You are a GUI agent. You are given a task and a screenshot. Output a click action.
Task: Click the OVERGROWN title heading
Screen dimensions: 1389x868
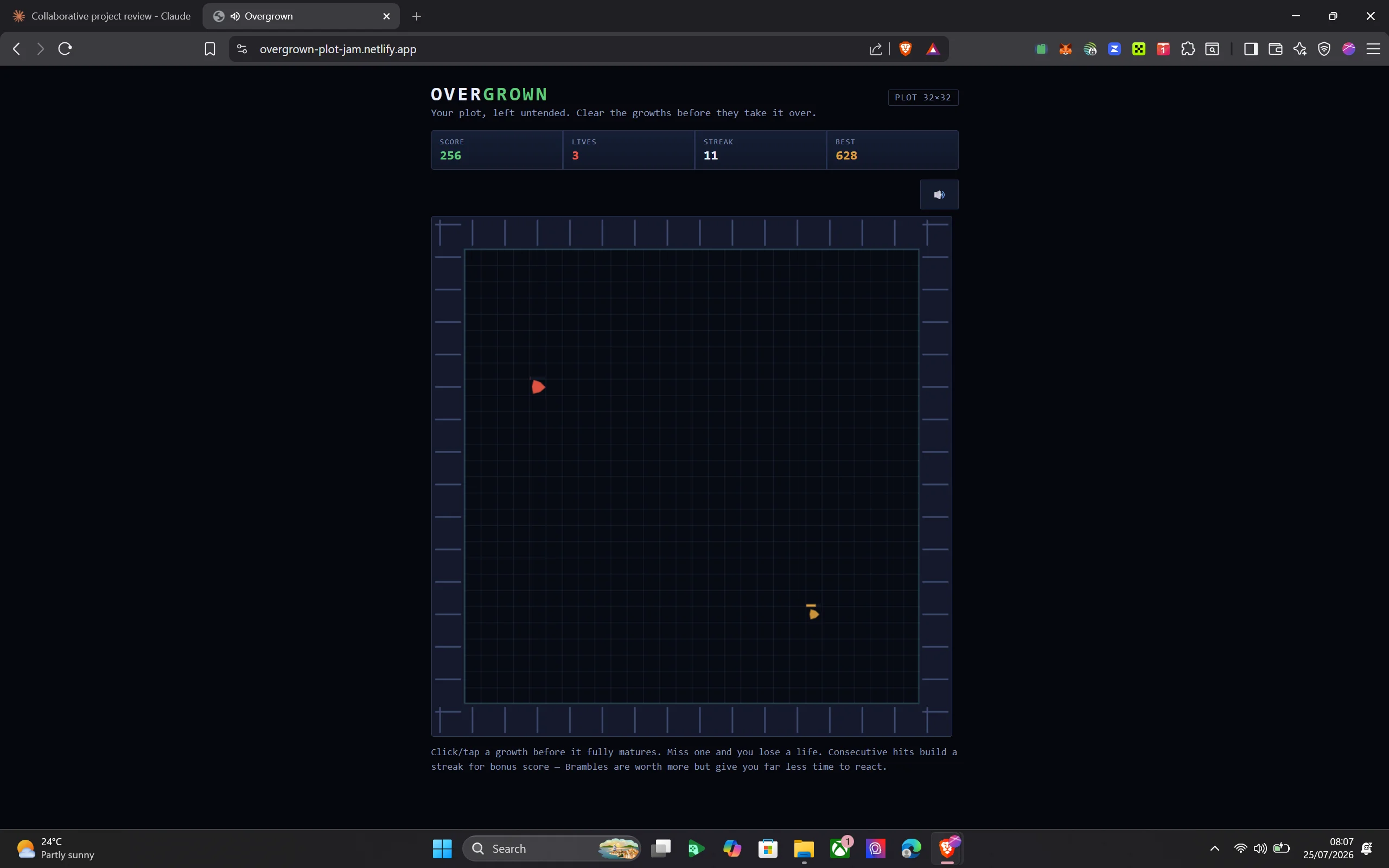click(x=489, y=94)
